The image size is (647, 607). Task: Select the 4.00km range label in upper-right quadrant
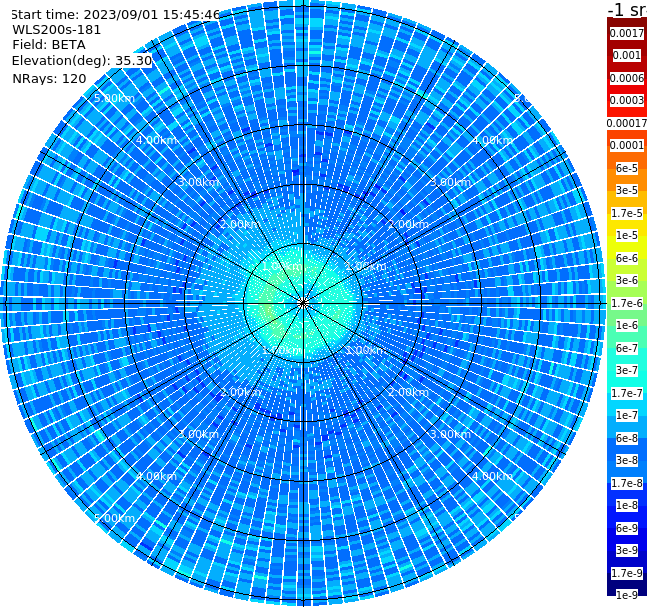tap(492, 140)
